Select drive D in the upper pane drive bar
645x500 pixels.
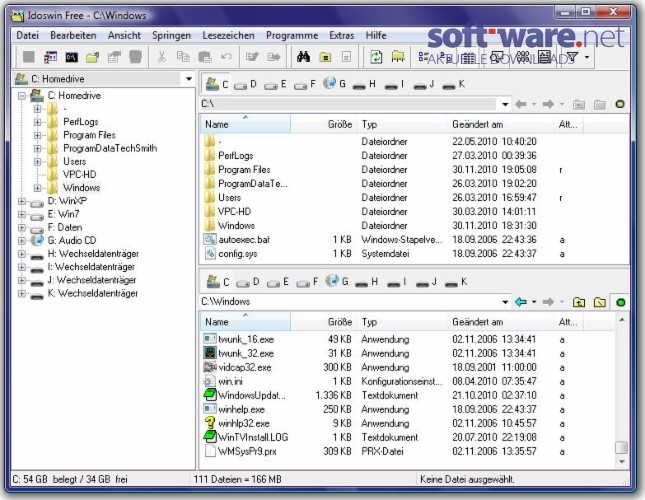click(x=246, y=84)
